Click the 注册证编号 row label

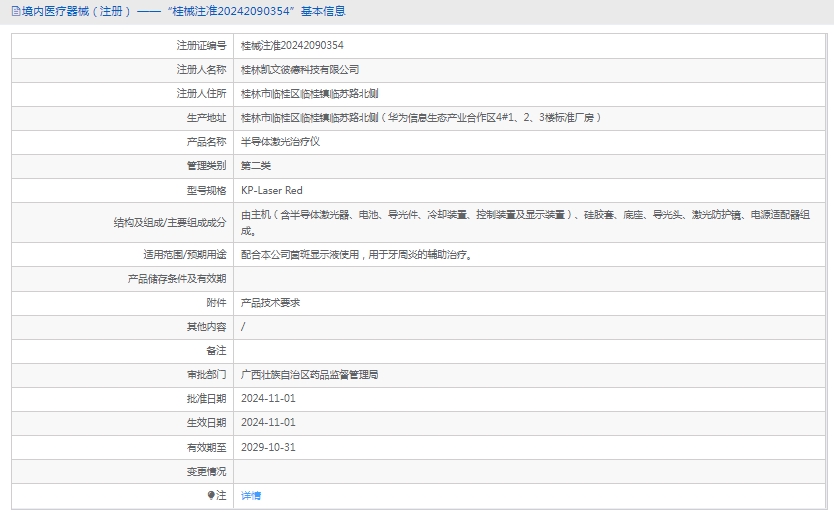click(x=201, y=46)
